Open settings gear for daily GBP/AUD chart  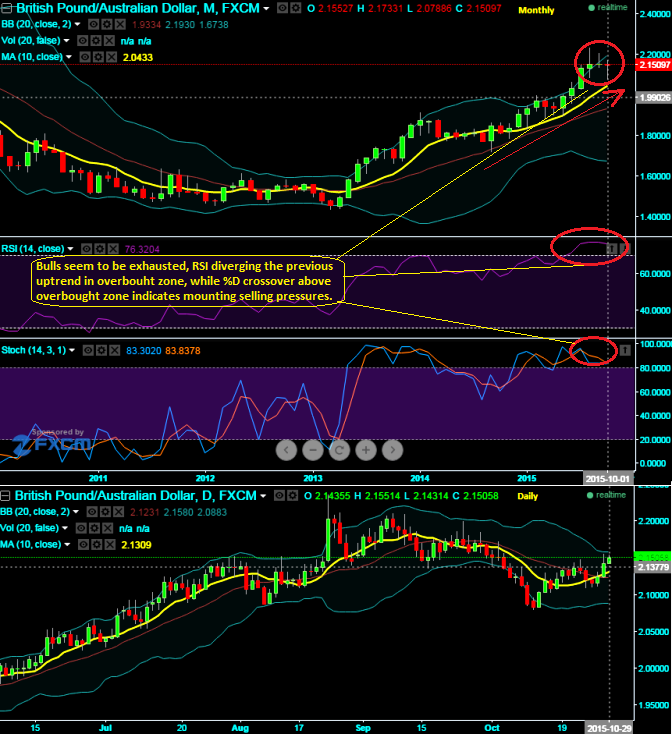coord(292,495)
